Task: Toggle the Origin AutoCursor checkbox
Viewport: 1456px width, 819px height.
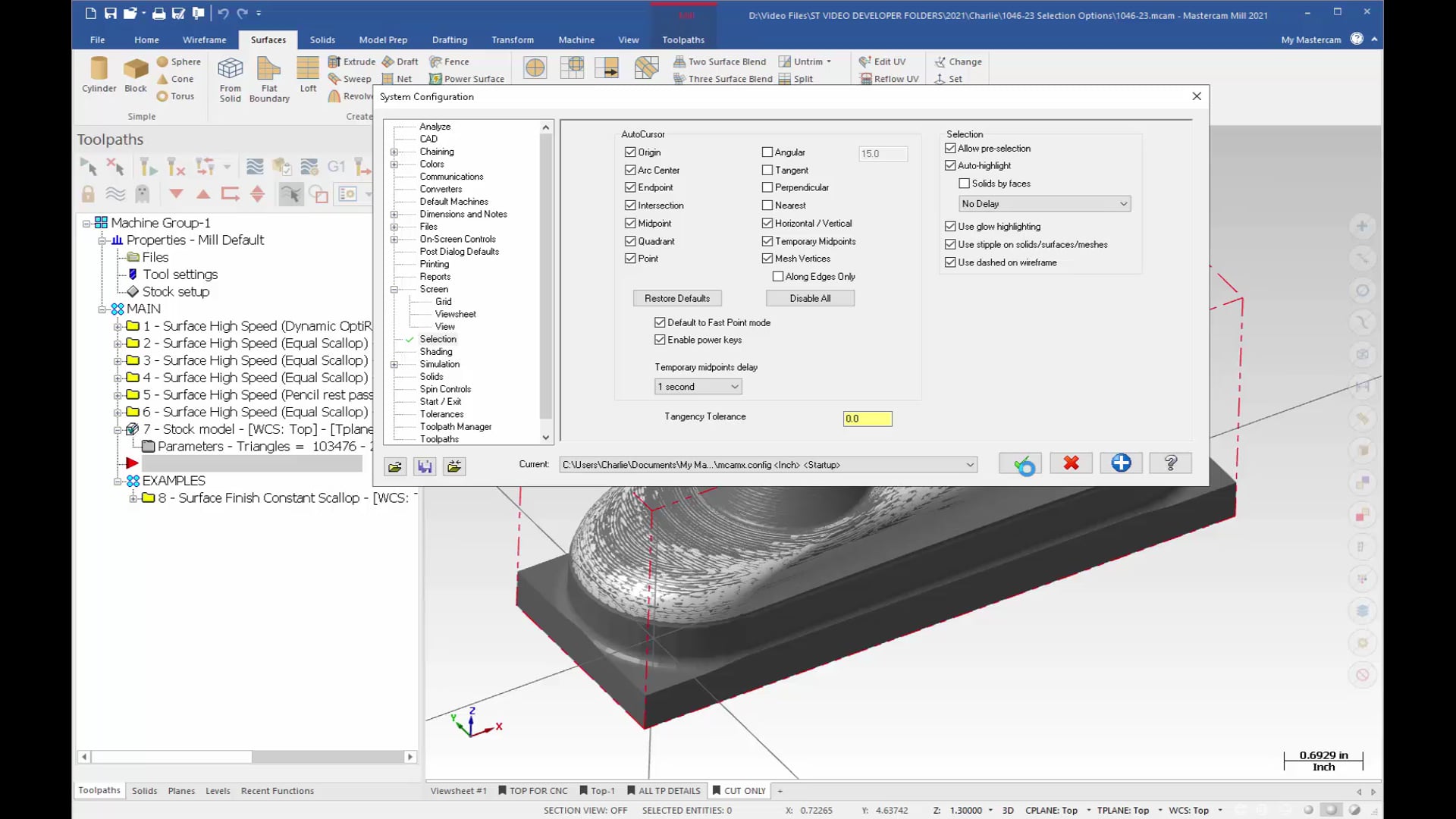Action: coord(630,152)
